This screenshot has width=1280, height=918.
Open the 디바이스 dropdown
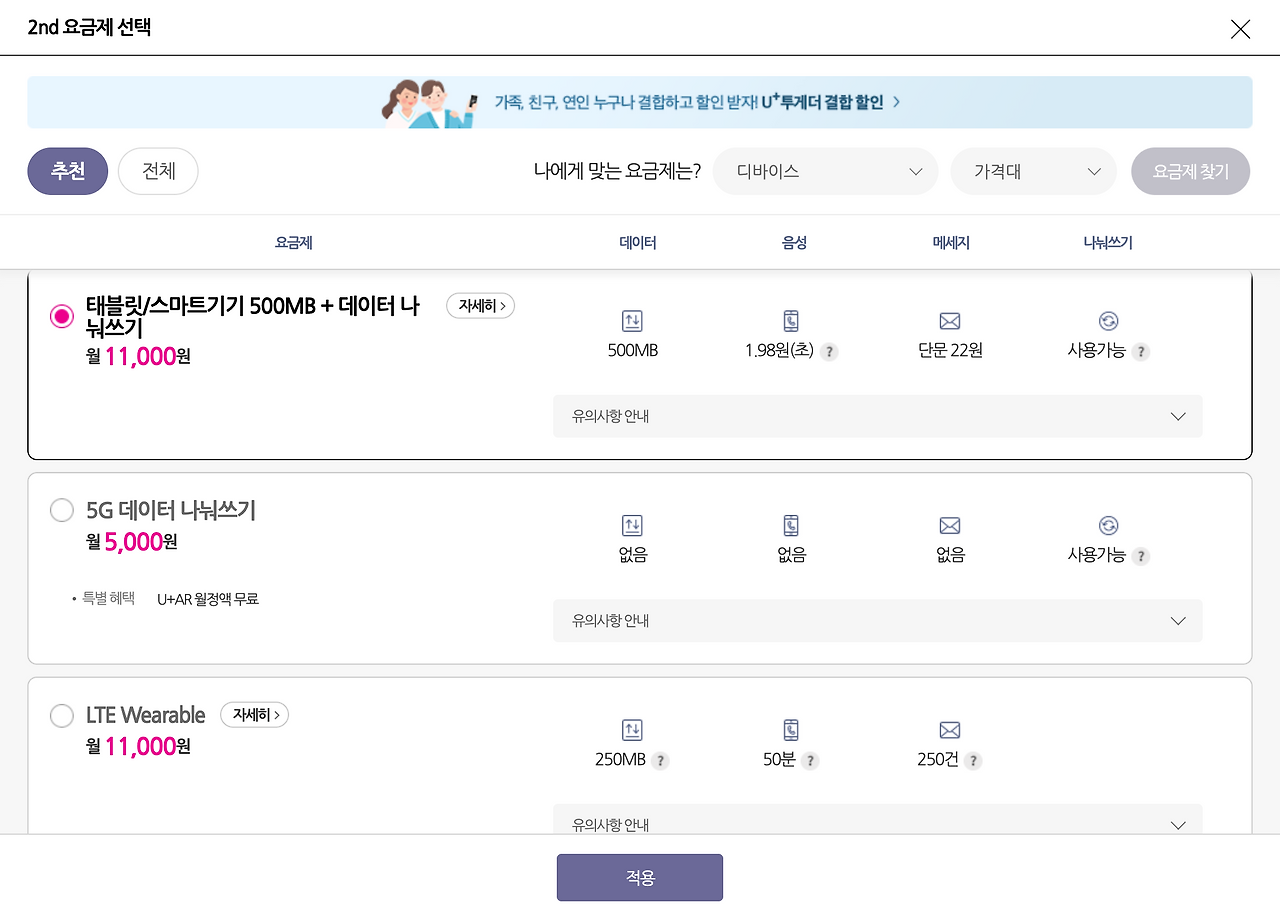825,171
